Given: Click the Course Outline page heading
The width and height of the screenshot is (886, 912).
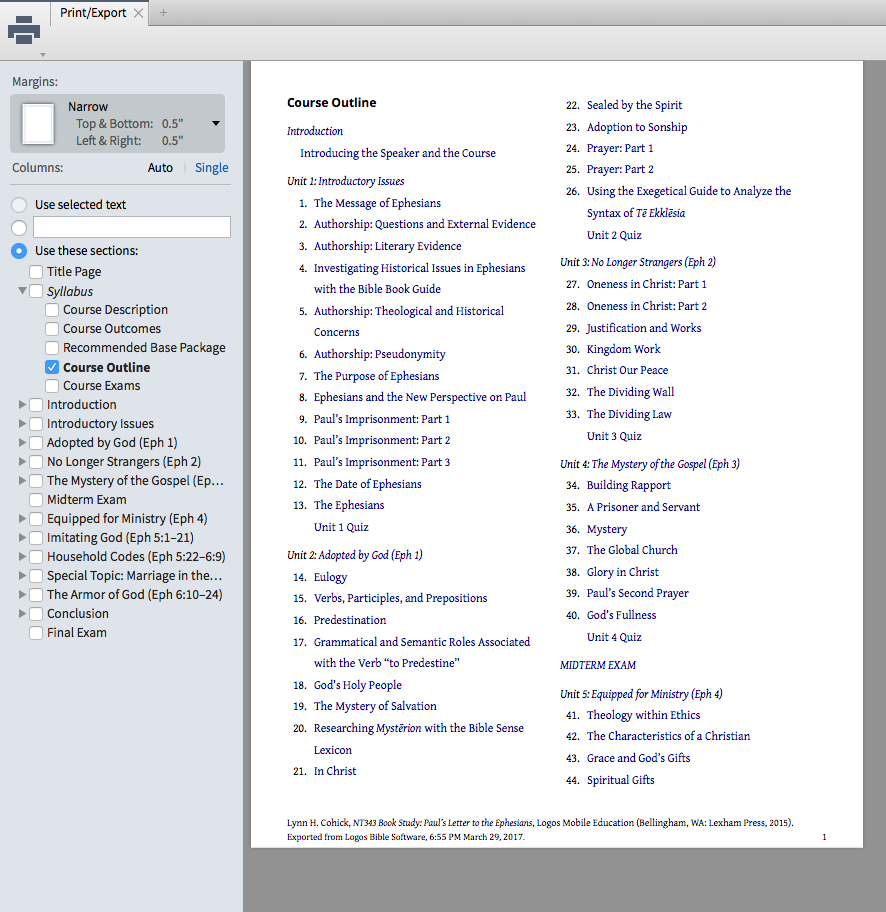Looking at the screenshot, I should click(x=332, y=103).
